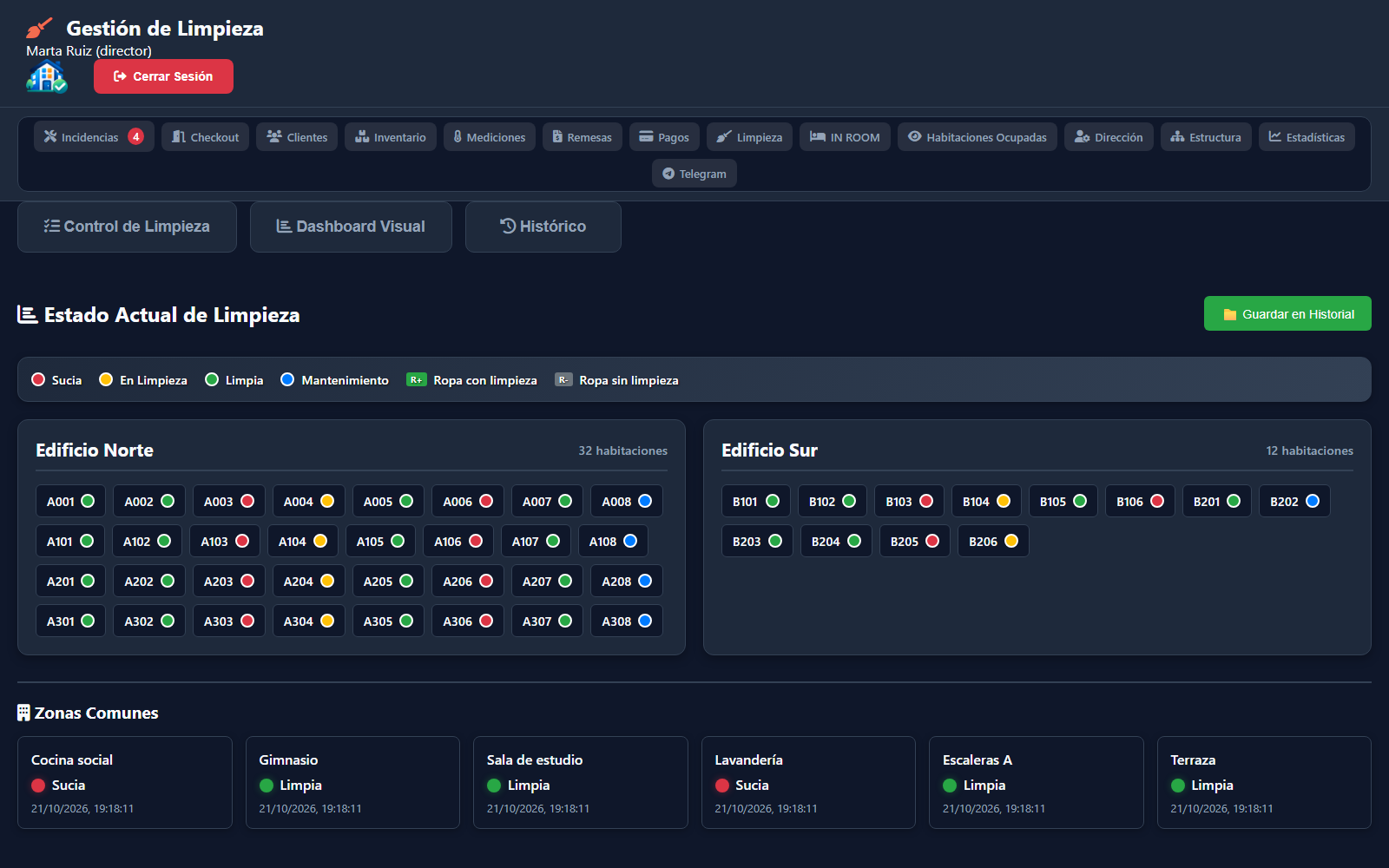Click the R- Ropa sin limpieza badge

[x=563, y=379]
